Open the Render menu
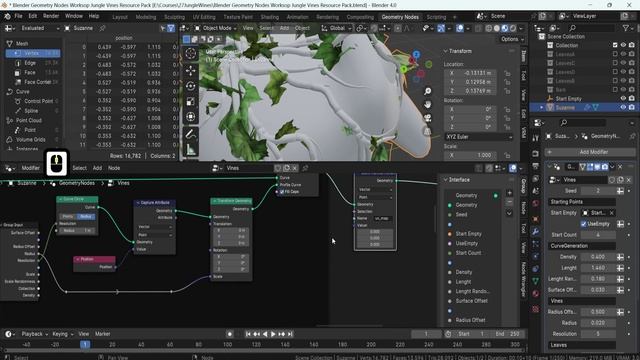 pos(51,16)
